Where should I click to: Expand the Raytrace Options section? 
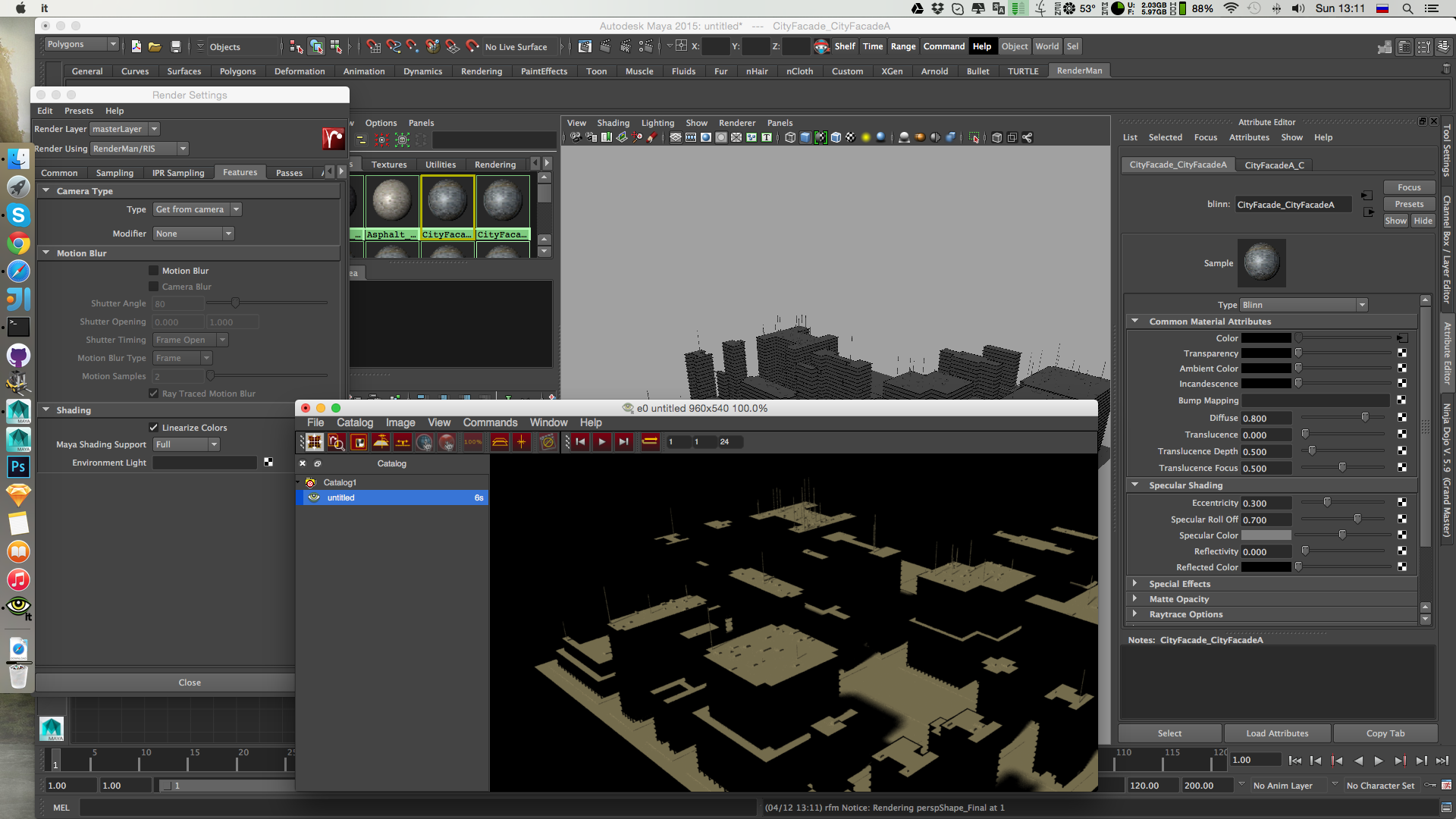tap(1135, 613)
